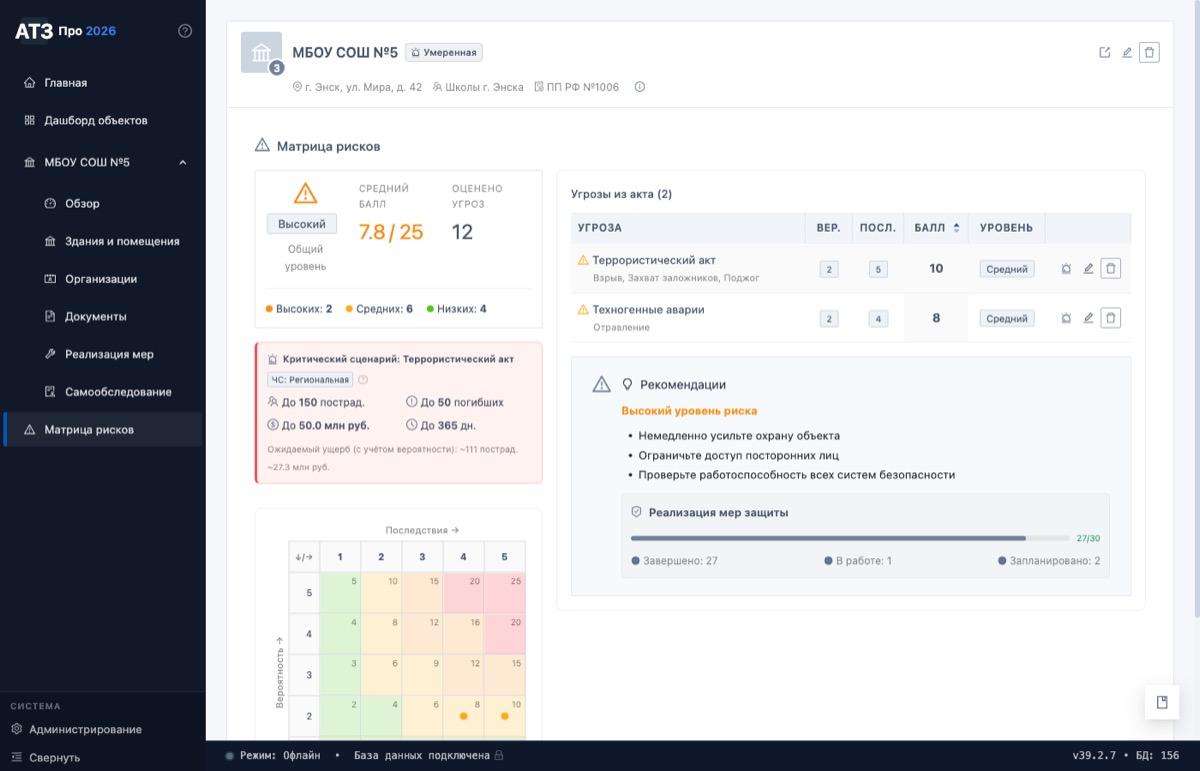Click the Умеренная threat level badge
The image size is (1200, 771).
coord(444,52)
